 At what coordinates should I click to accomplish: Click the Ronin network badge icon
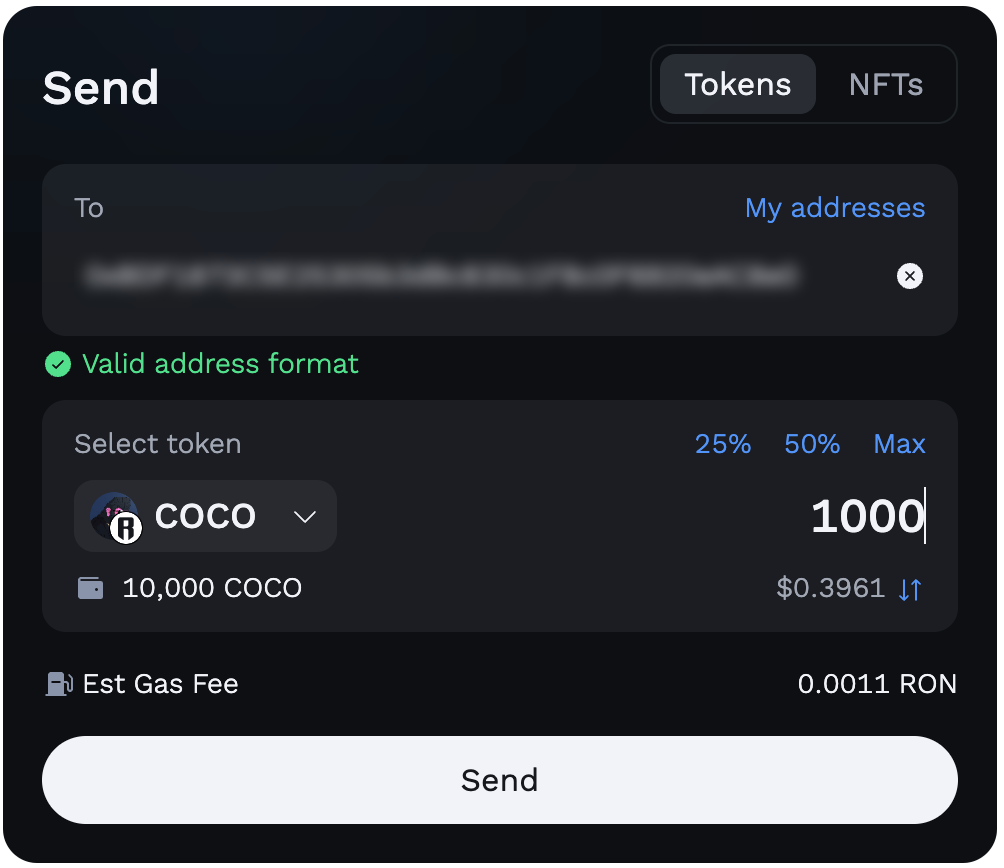point(126,529)
